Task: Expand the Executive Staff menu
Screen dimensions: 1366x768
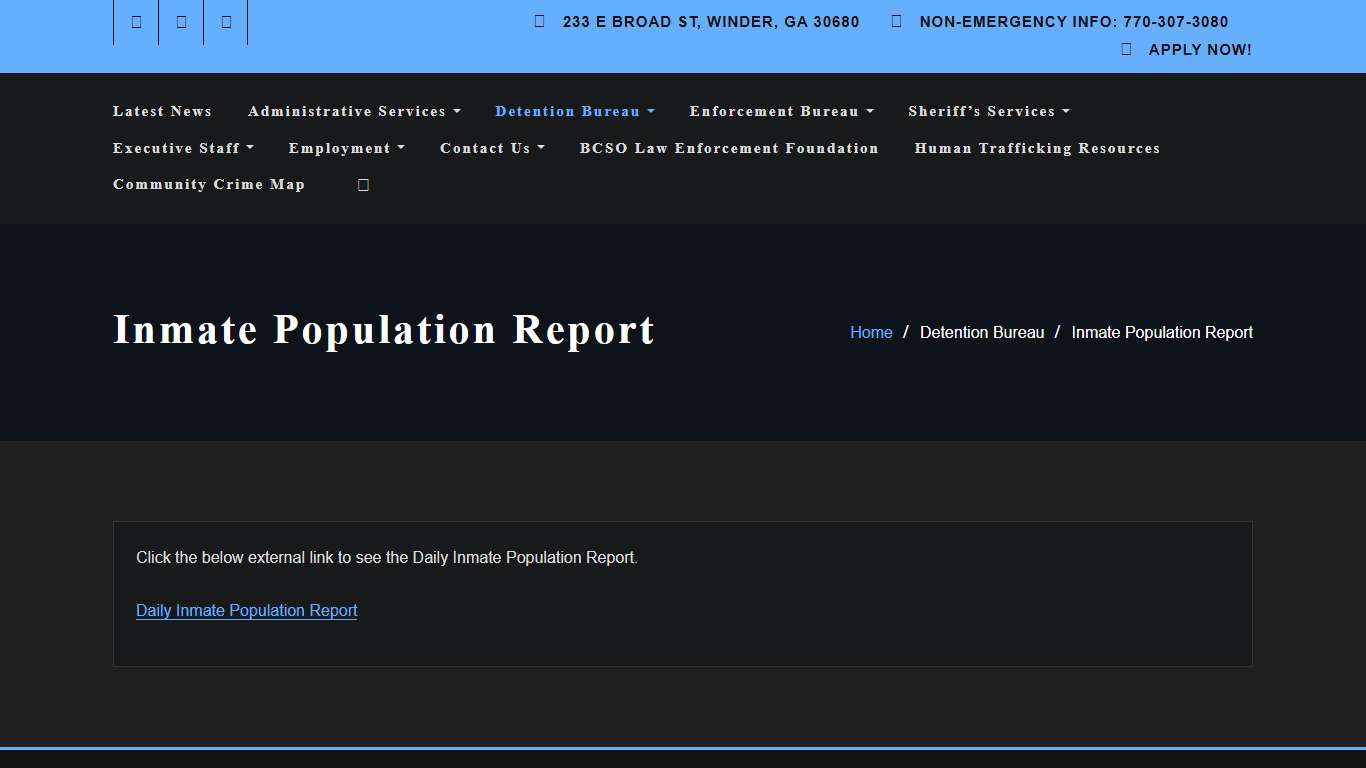Action: pyautogui.click(x=183, y=148)
